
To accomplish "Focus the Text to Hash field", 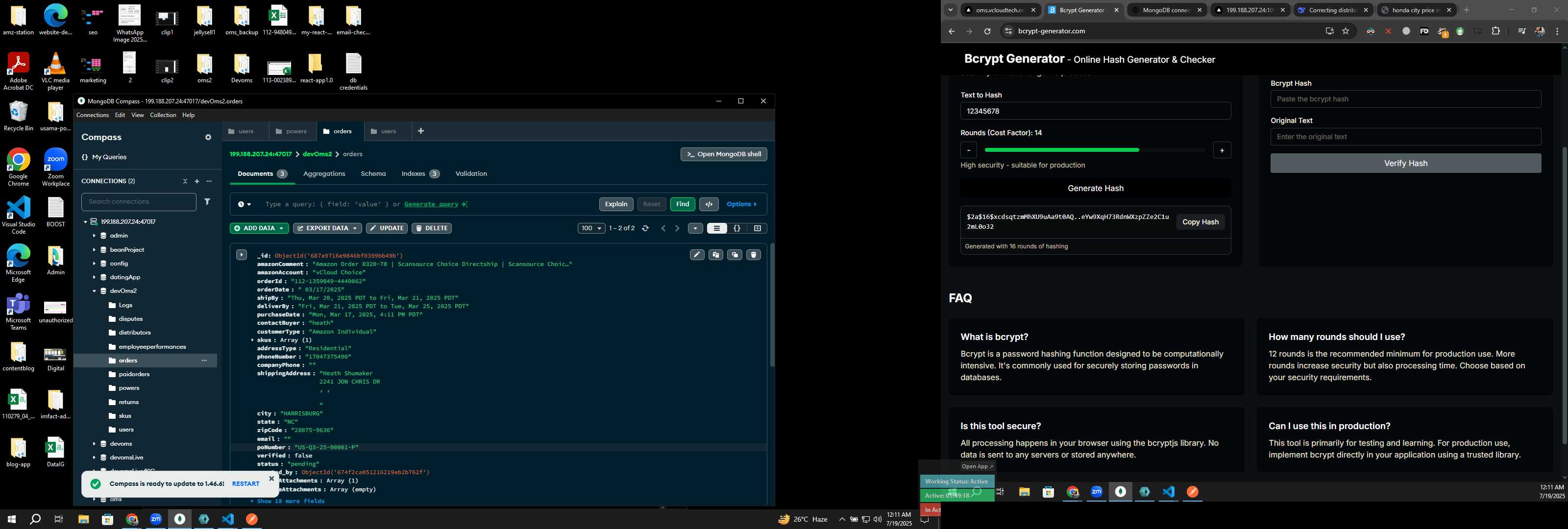I will (x=1095, y=111).
